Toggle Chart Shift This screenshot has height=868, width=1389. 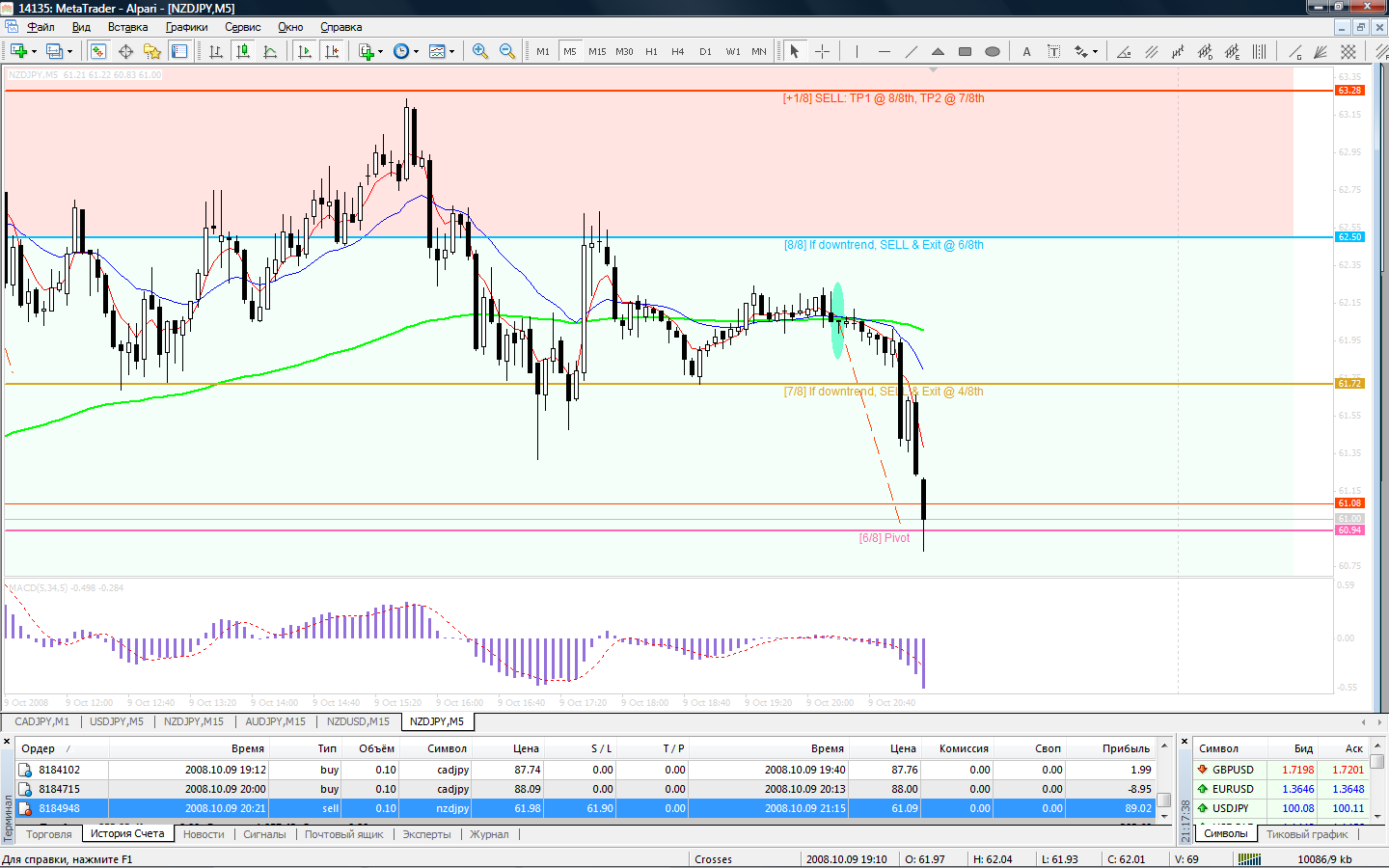tap(332, 51)
